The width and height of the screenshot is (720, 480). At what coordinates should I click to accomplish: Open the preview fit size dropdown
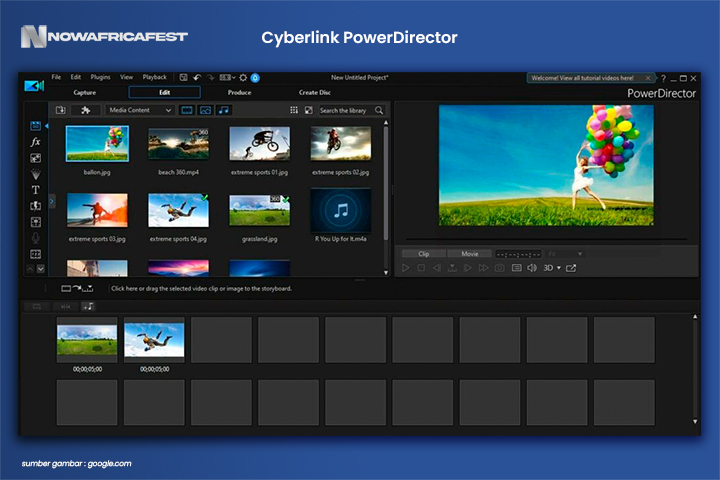coord(565,254)
